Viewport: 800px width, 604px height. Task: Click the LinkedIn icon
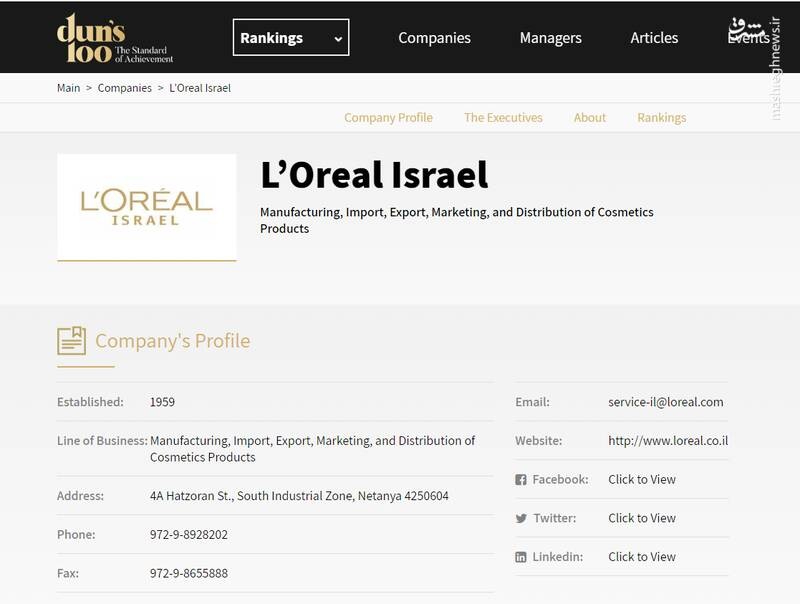[520, 557]
